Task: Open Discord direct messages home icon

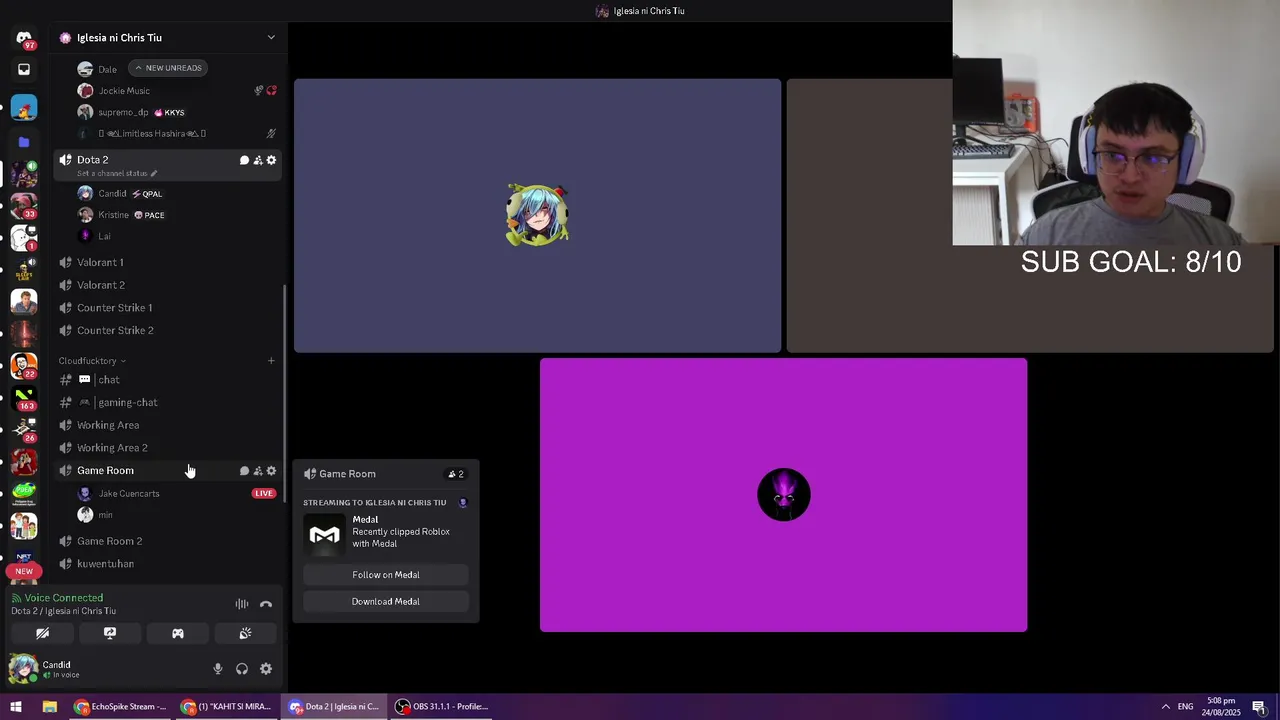Action: 24,37
